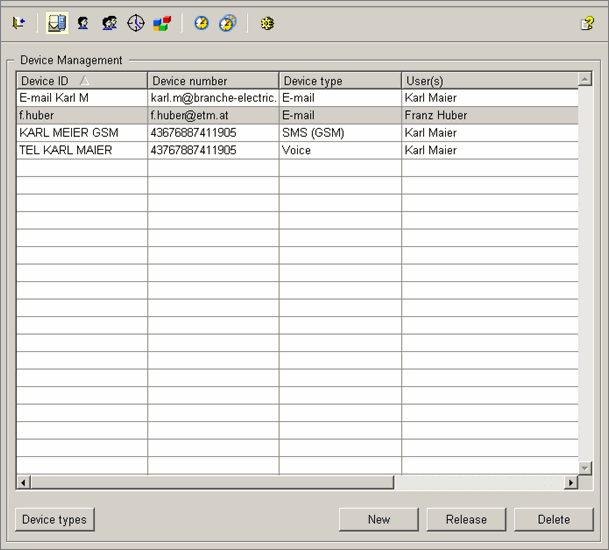Click the Release button
Image resolution: width=609 pixels, height=550 pixels.
pos(466,519)
